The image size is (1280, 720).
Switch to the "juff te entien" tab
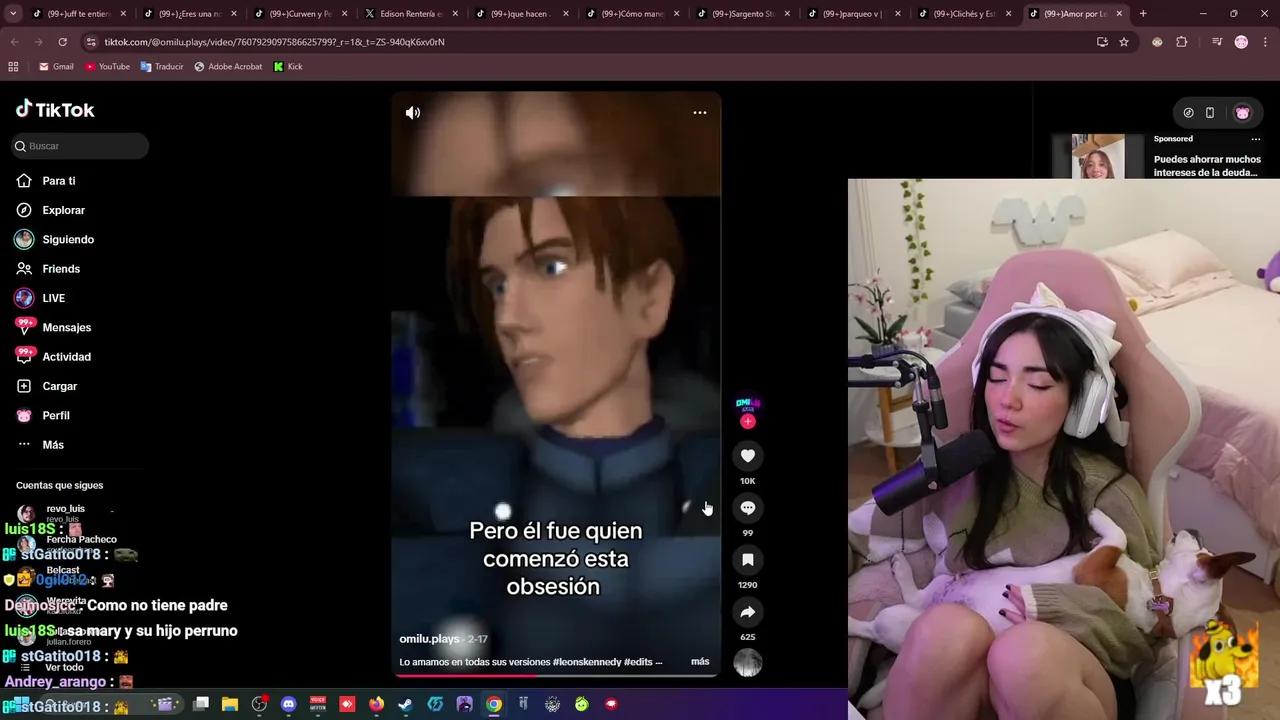78,14
